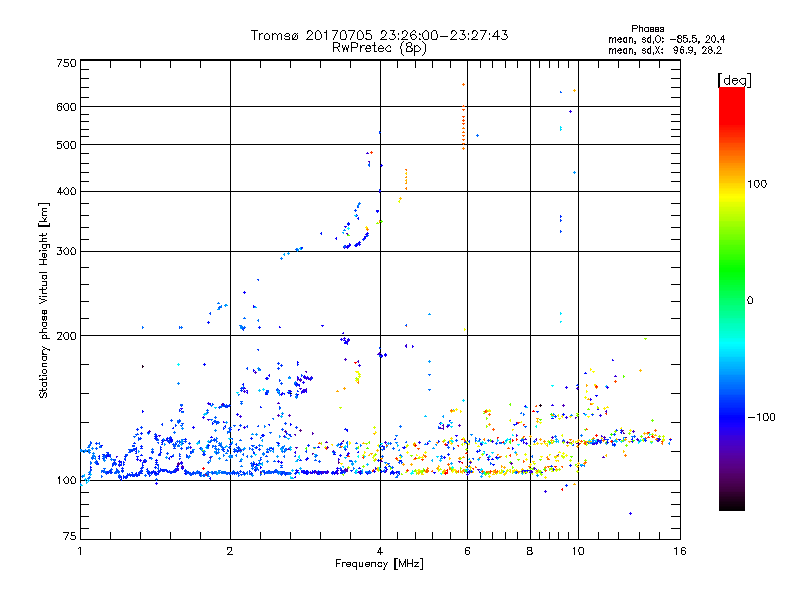Click the y-axis tick label "600"

click(x=66, y=107)
